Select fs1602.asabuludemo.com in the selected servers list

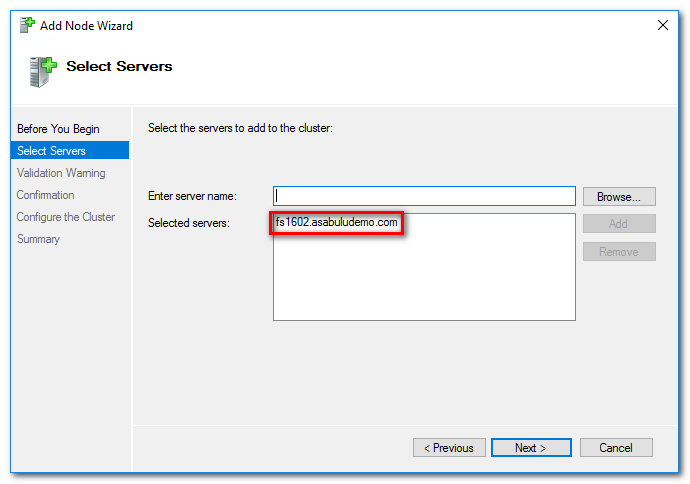click(337, 222)
